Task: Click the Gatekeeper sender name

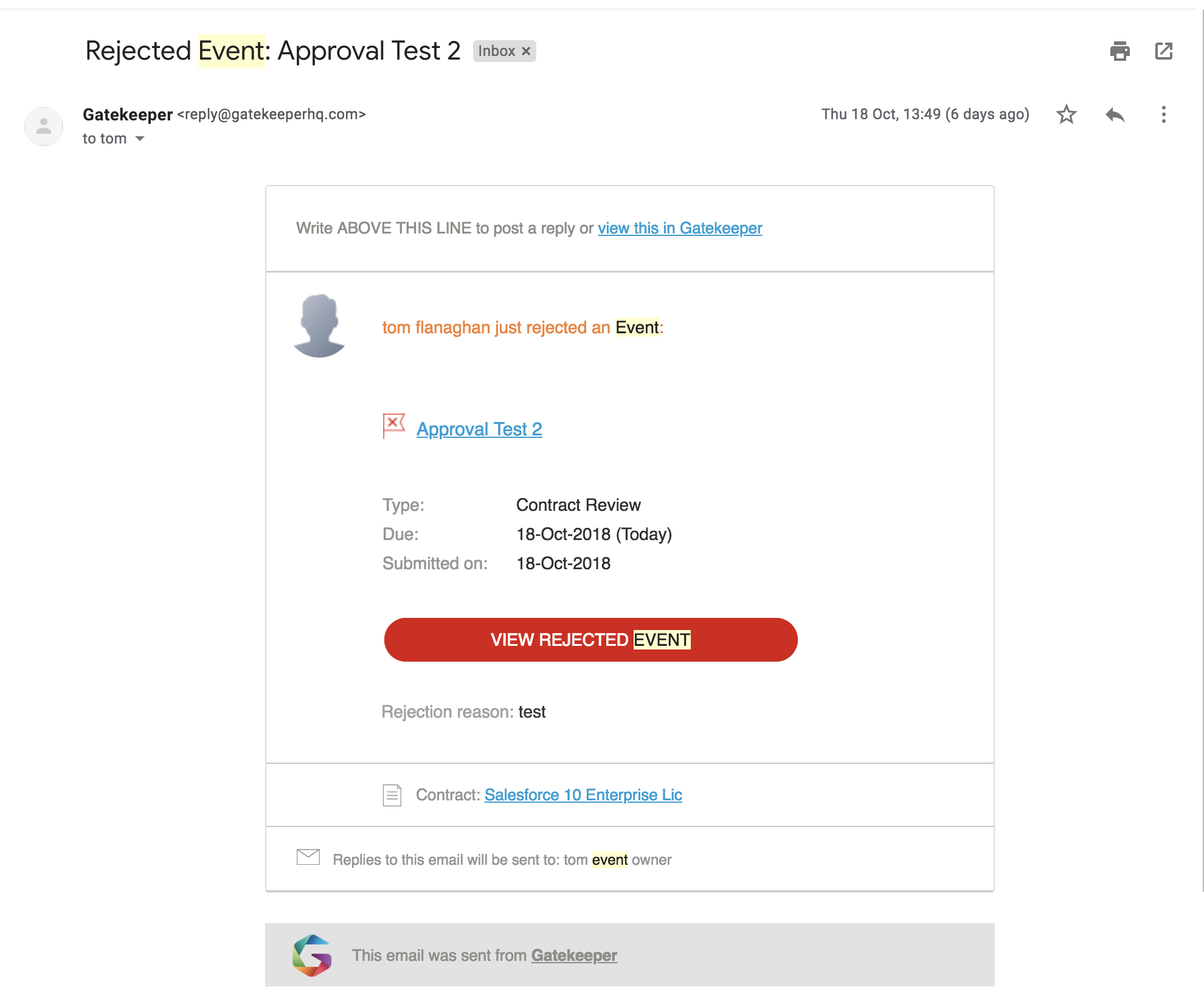Action: (x=128, y=114)
